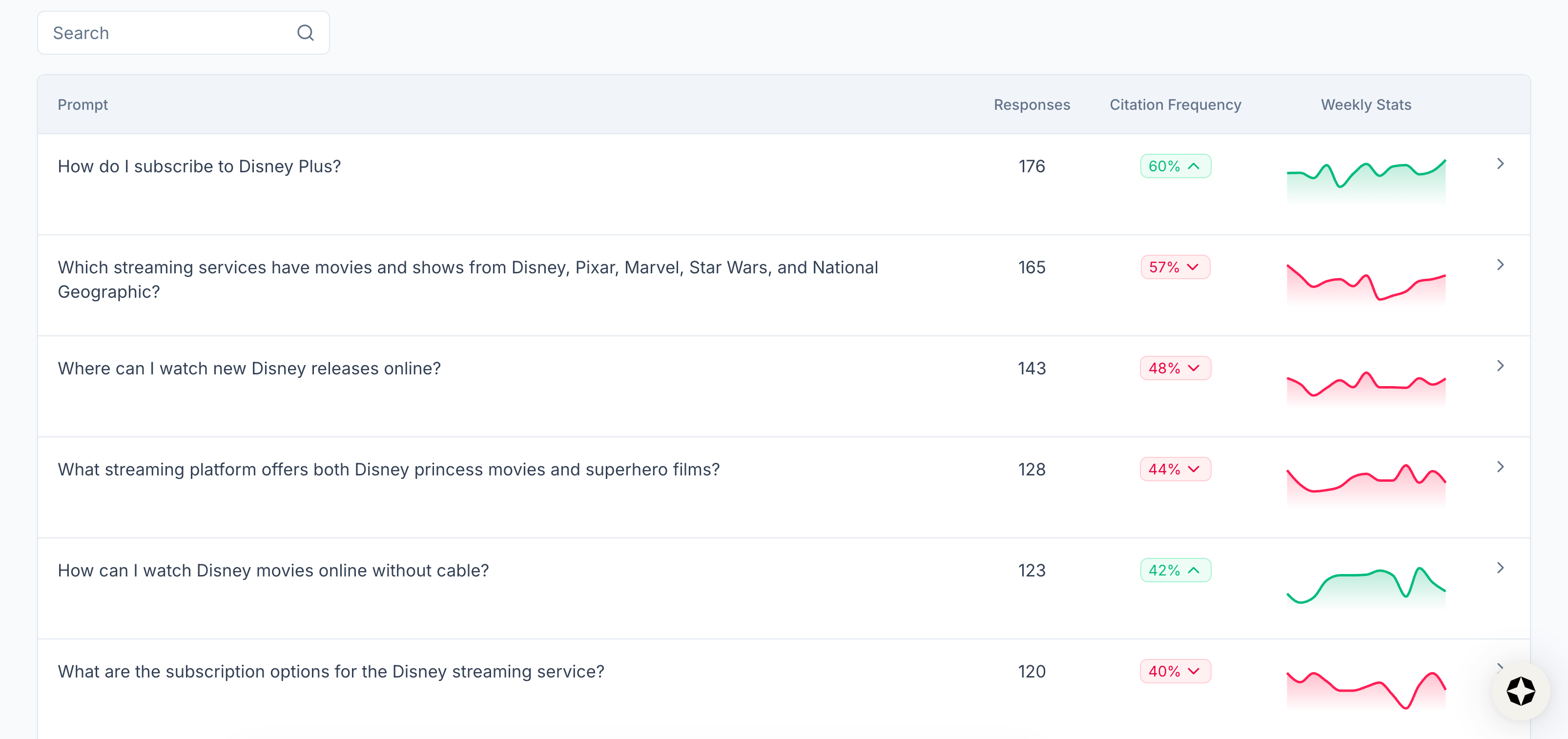Click the up arrow in 42% badge
The width and height of the screenshot is (1568, 739).
point(1193,571)
